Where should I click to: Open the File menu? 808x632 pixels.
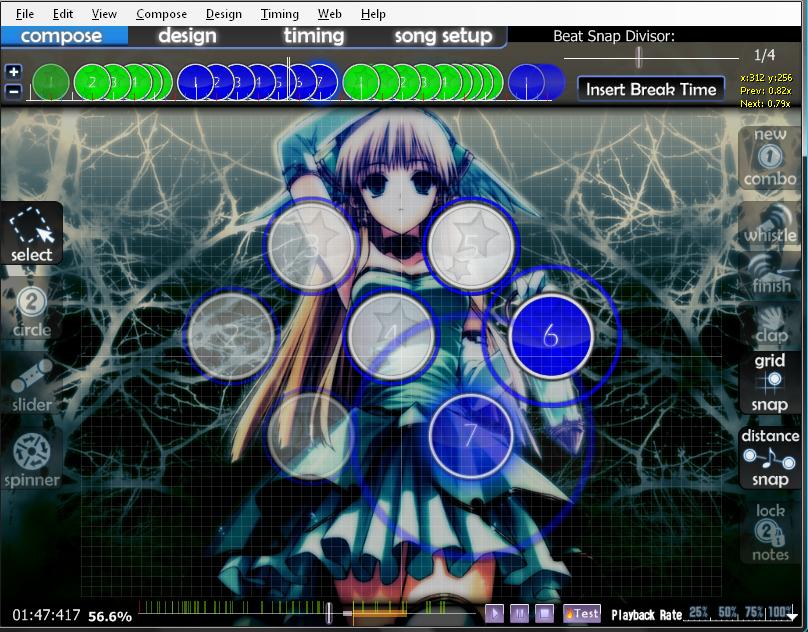tap(24, 14)
